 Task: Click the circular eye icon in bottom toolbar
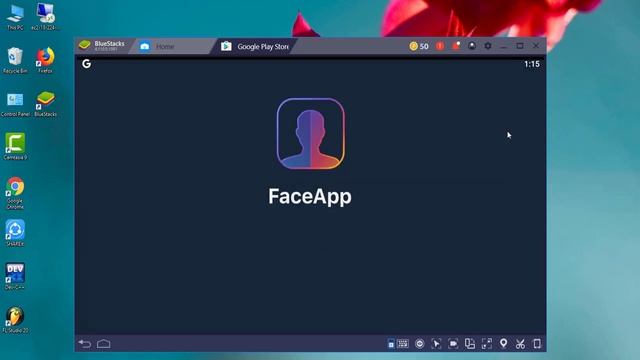pos(420,344)
